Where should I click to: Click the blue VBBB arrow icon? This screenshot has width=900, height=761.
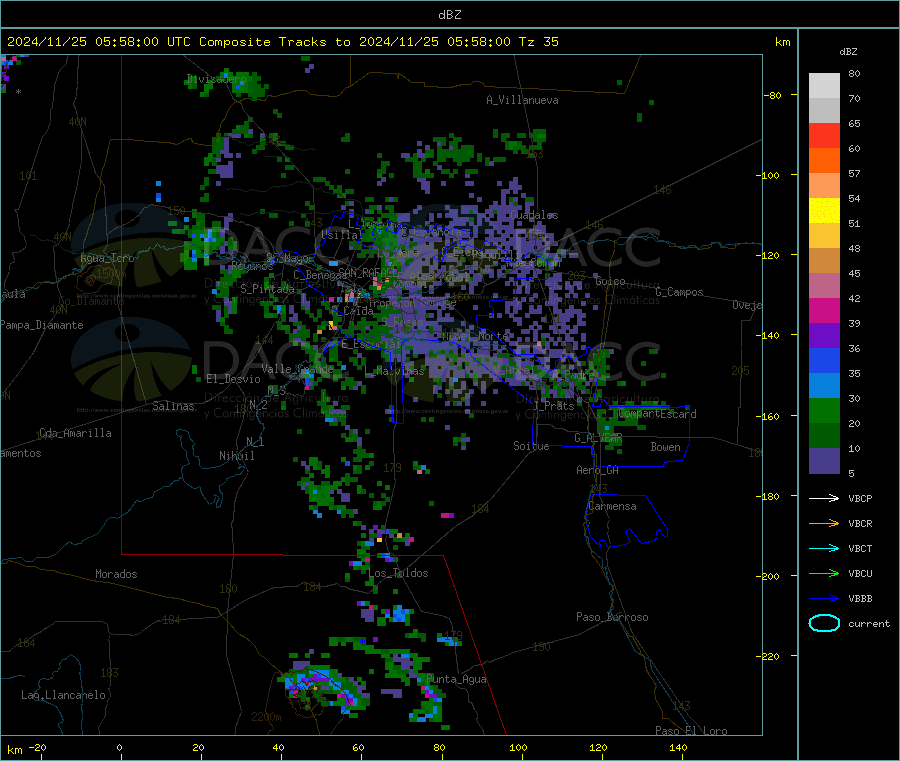pyautogui.click(x=824, y=599)
